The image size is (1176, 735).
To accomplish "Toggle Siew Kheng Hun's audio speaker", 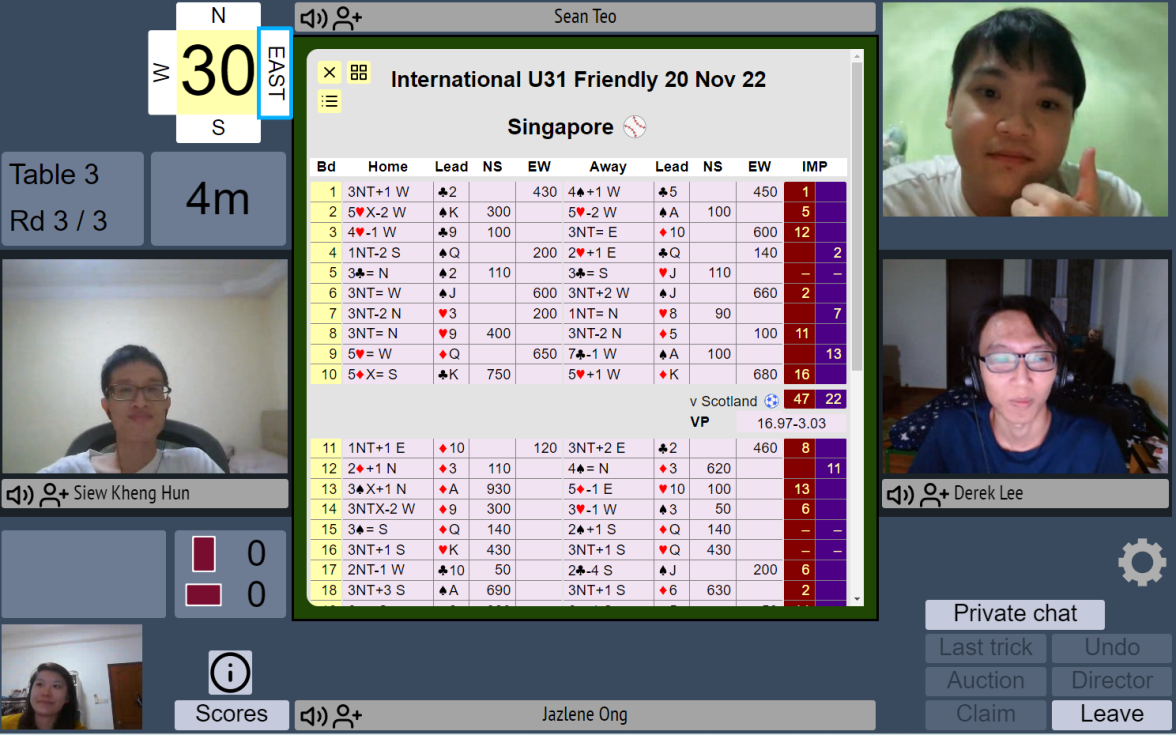I will (20, 494).
